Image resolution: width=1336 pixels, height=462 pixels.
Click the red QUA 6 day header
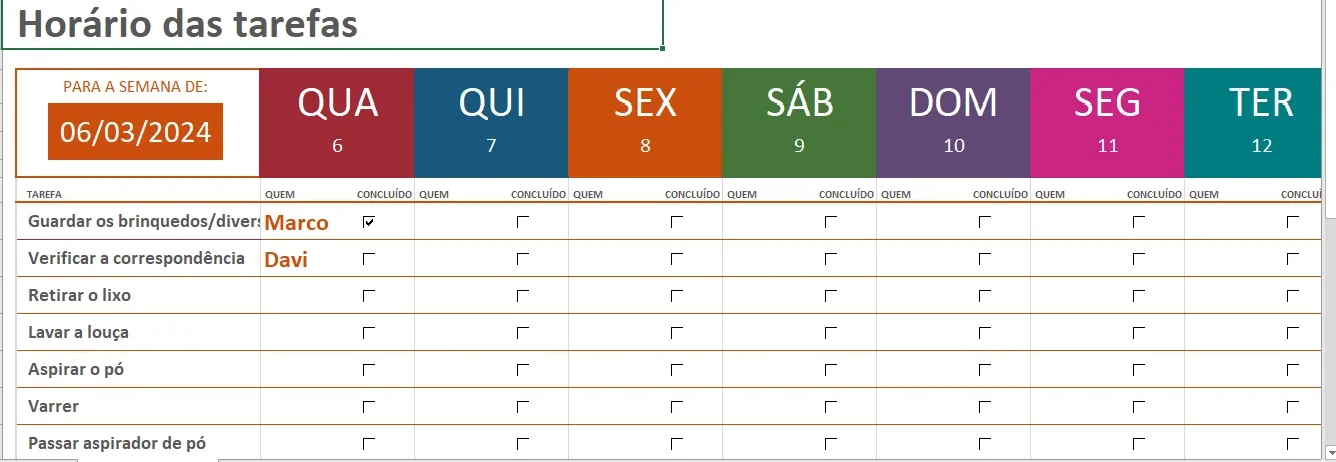click(337, 122)
